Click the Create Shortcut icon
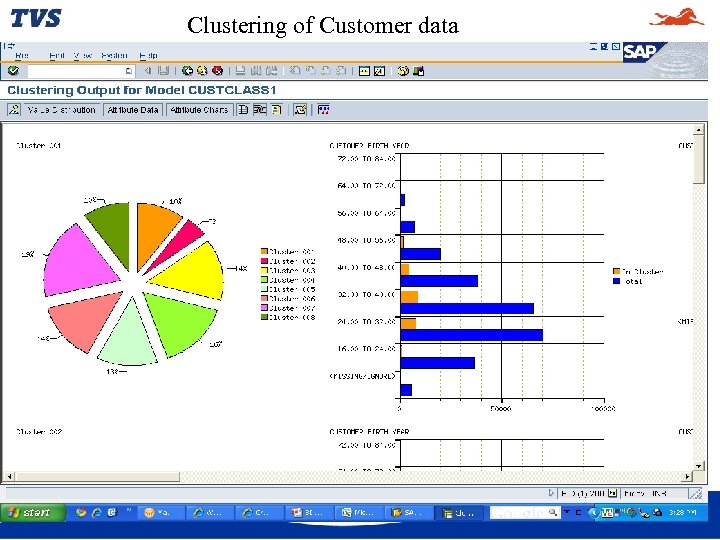This screenshot has width=720, height=540. tap(379, 71)
